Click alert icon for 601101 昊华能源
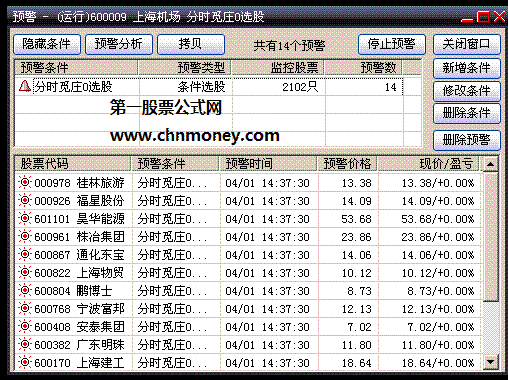508x380 pixels. pos(25,219)
